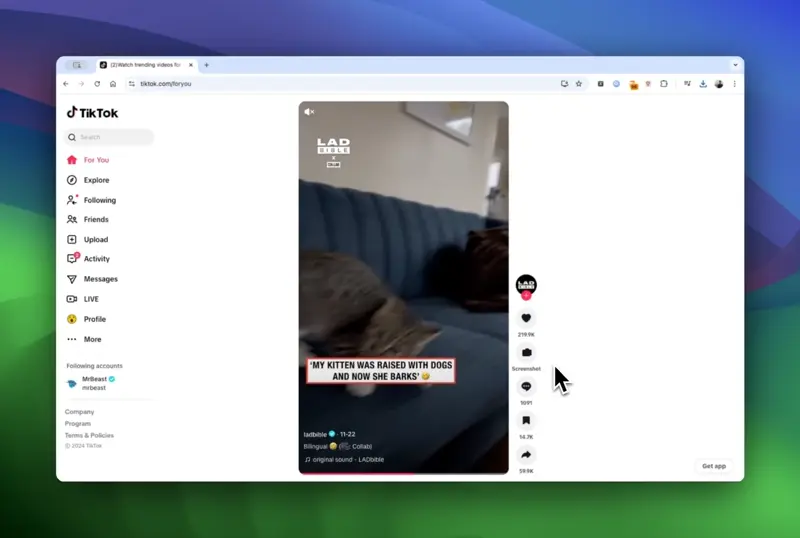Click the Screenshot camera icon
800x538 pixels.
coord(526,352)
